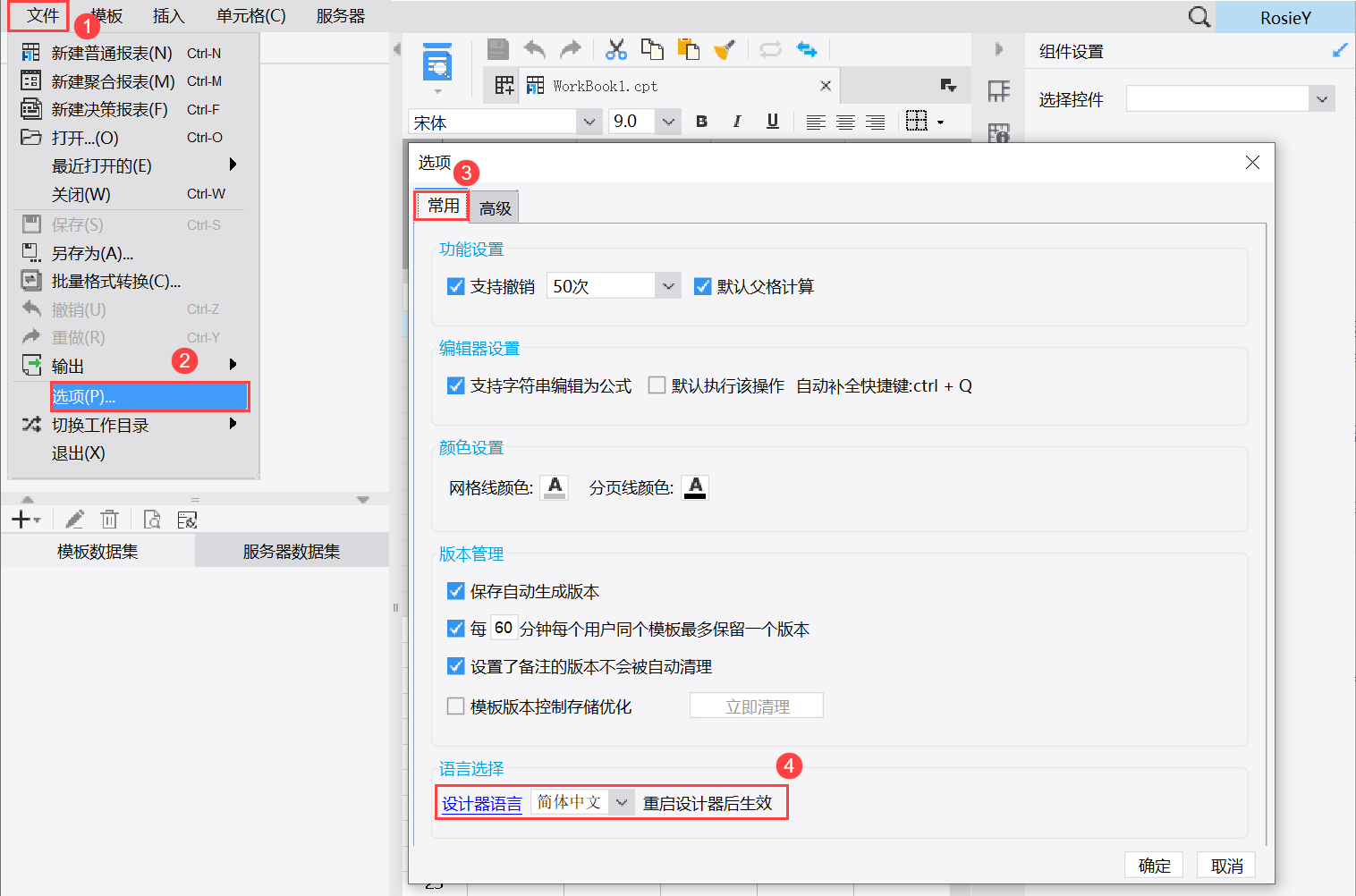The image size is (1356, 896).
Task: Click the 设计器语言 link
Action: coord(482,803)
